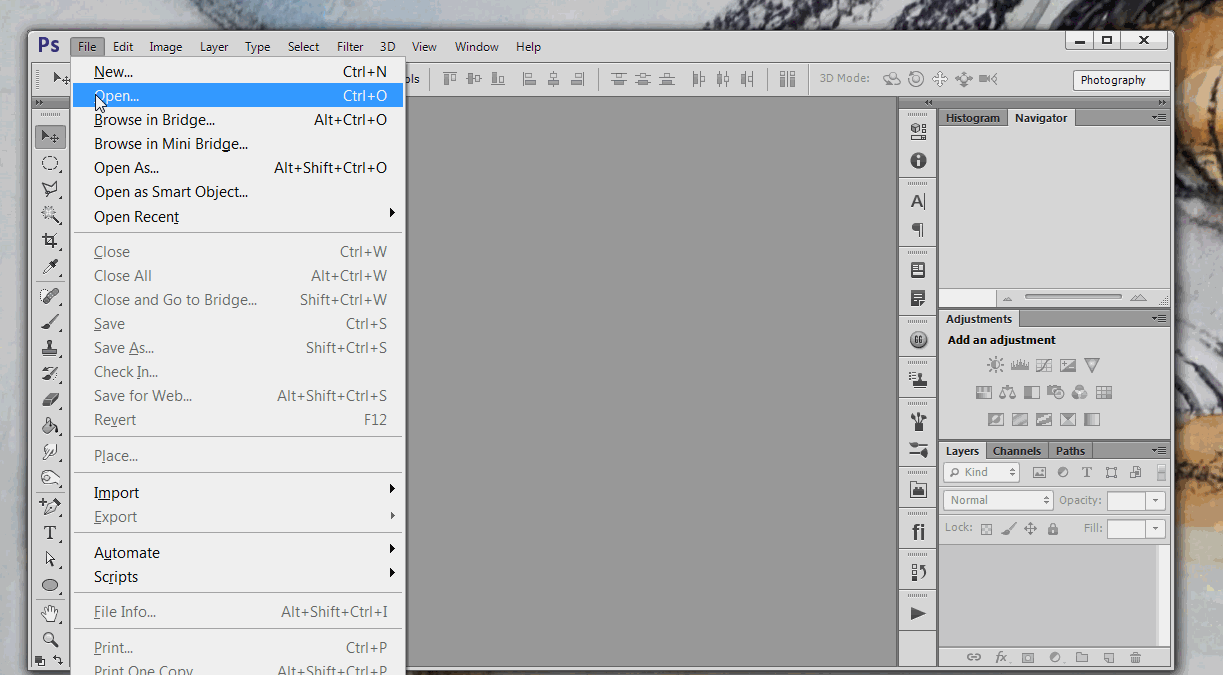Choose Open as Smart Object...
This screenshot has height=675, width=1223.
[238, 192]
